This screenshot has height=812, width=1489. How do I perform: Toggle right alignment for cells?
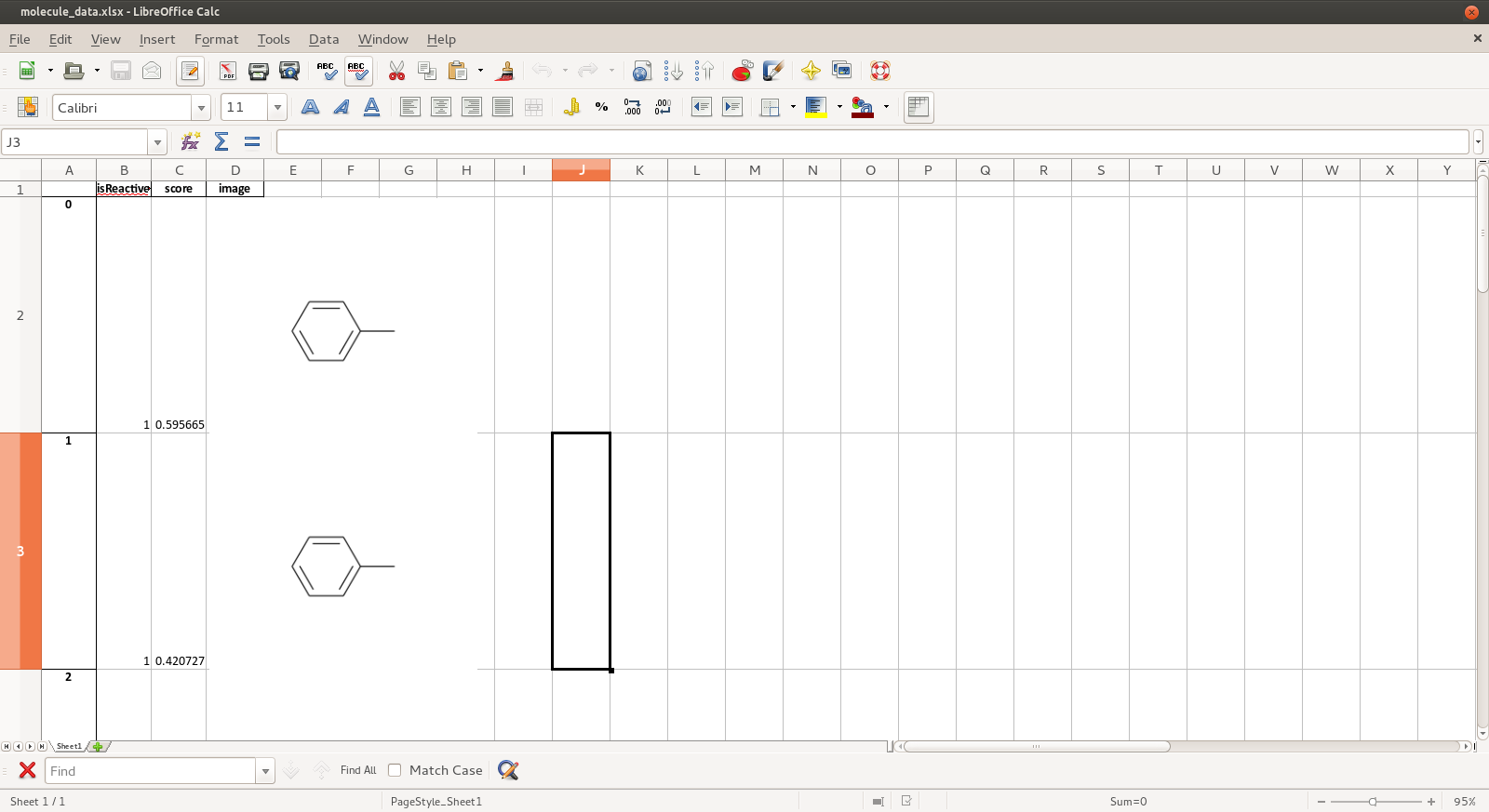[x=472, y=107]
